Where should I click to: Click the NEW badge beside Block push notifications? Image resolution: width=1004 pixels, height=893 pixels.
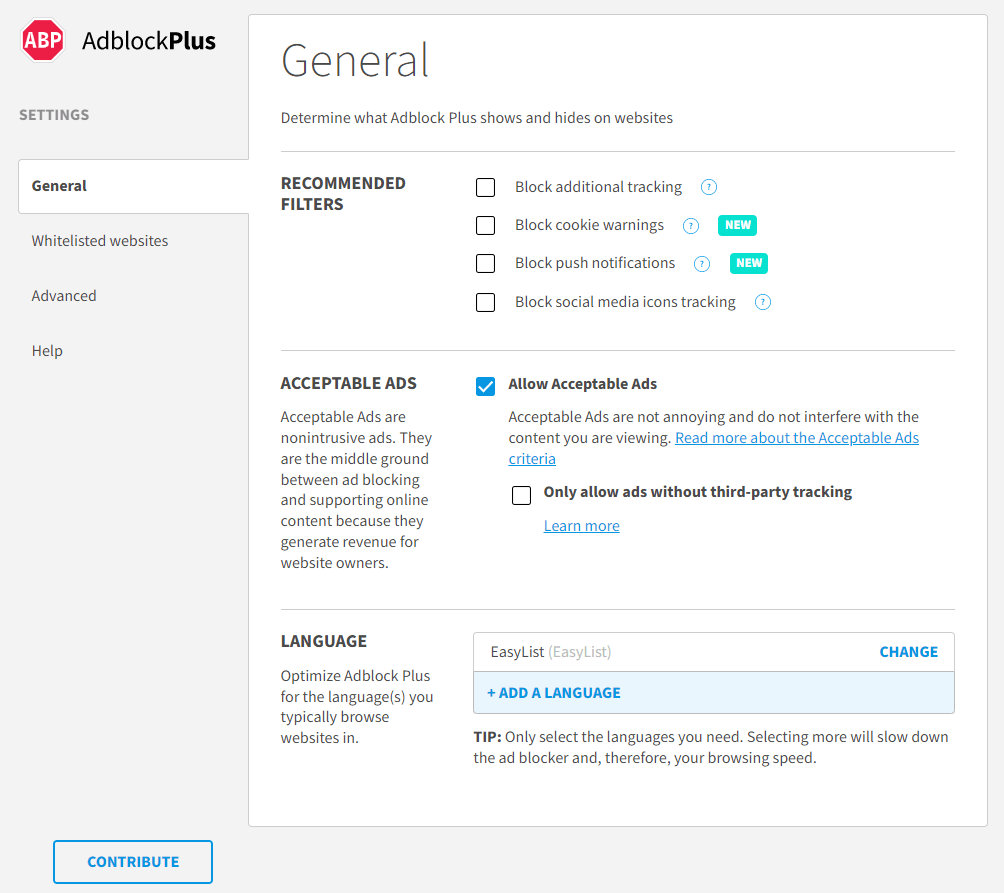[x=748, y=263]
